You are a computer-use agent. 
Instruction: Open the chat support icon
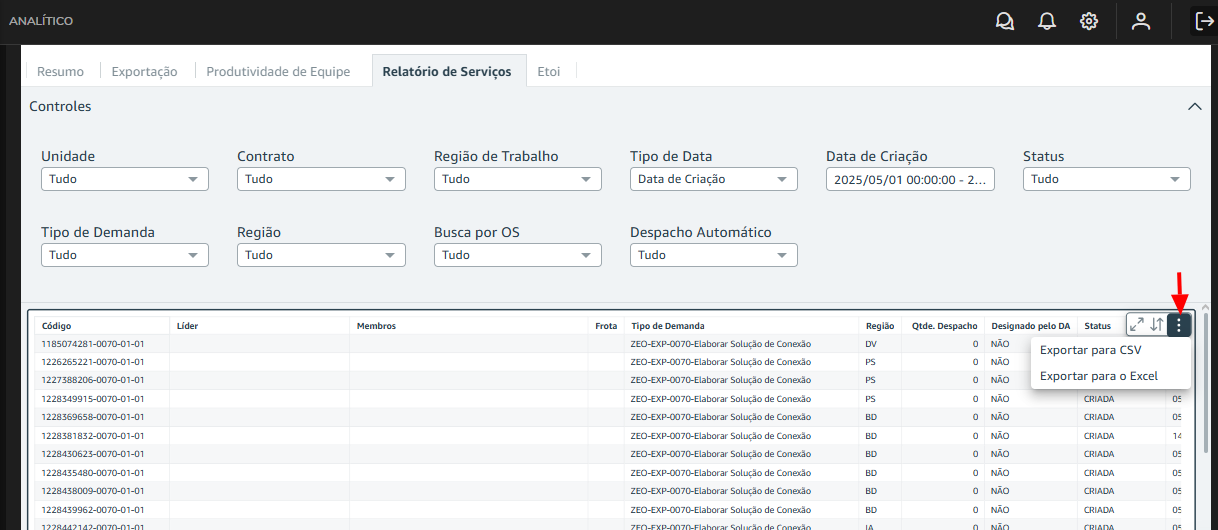[1004, 21]
